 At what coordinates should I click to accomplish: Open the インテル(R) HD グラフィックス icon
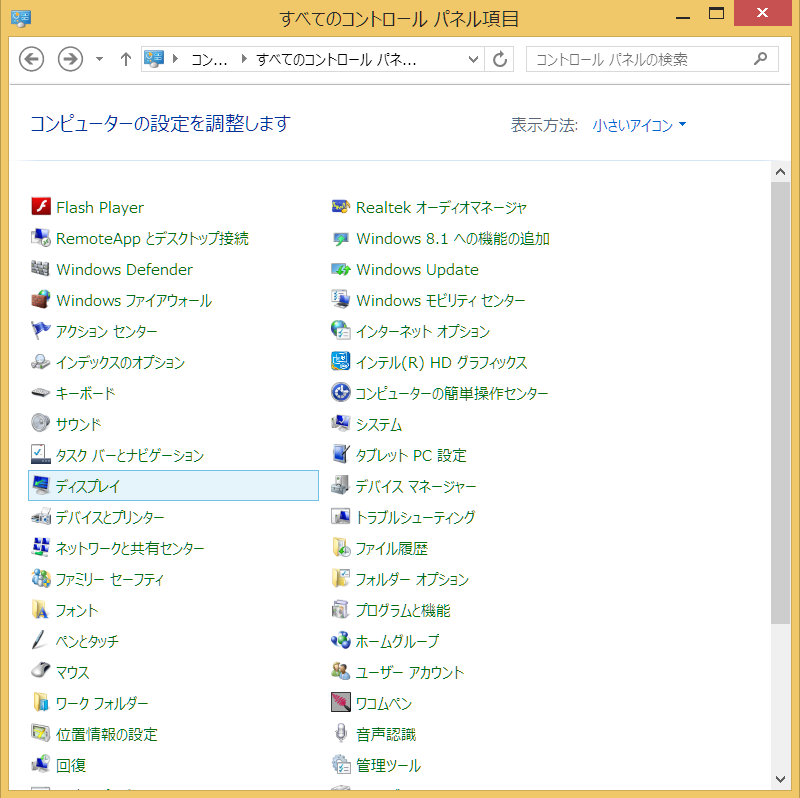coord(341,362)
